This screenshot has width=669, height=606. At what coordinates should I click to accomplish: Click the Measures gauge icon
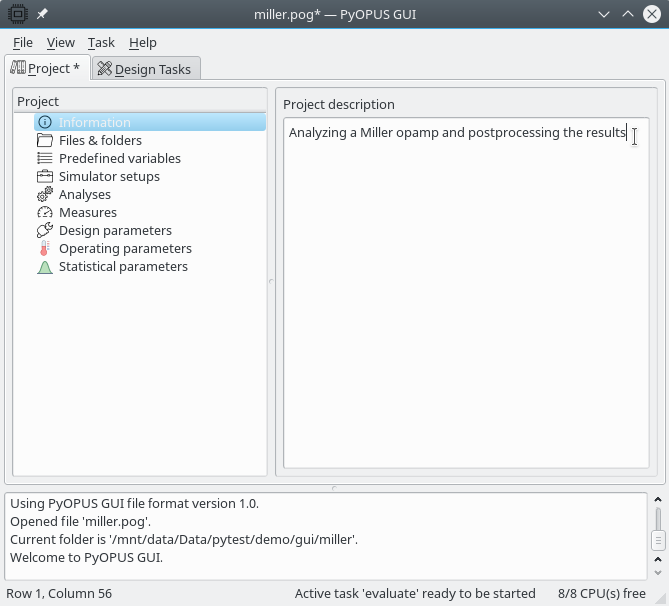tap(44, 212)
